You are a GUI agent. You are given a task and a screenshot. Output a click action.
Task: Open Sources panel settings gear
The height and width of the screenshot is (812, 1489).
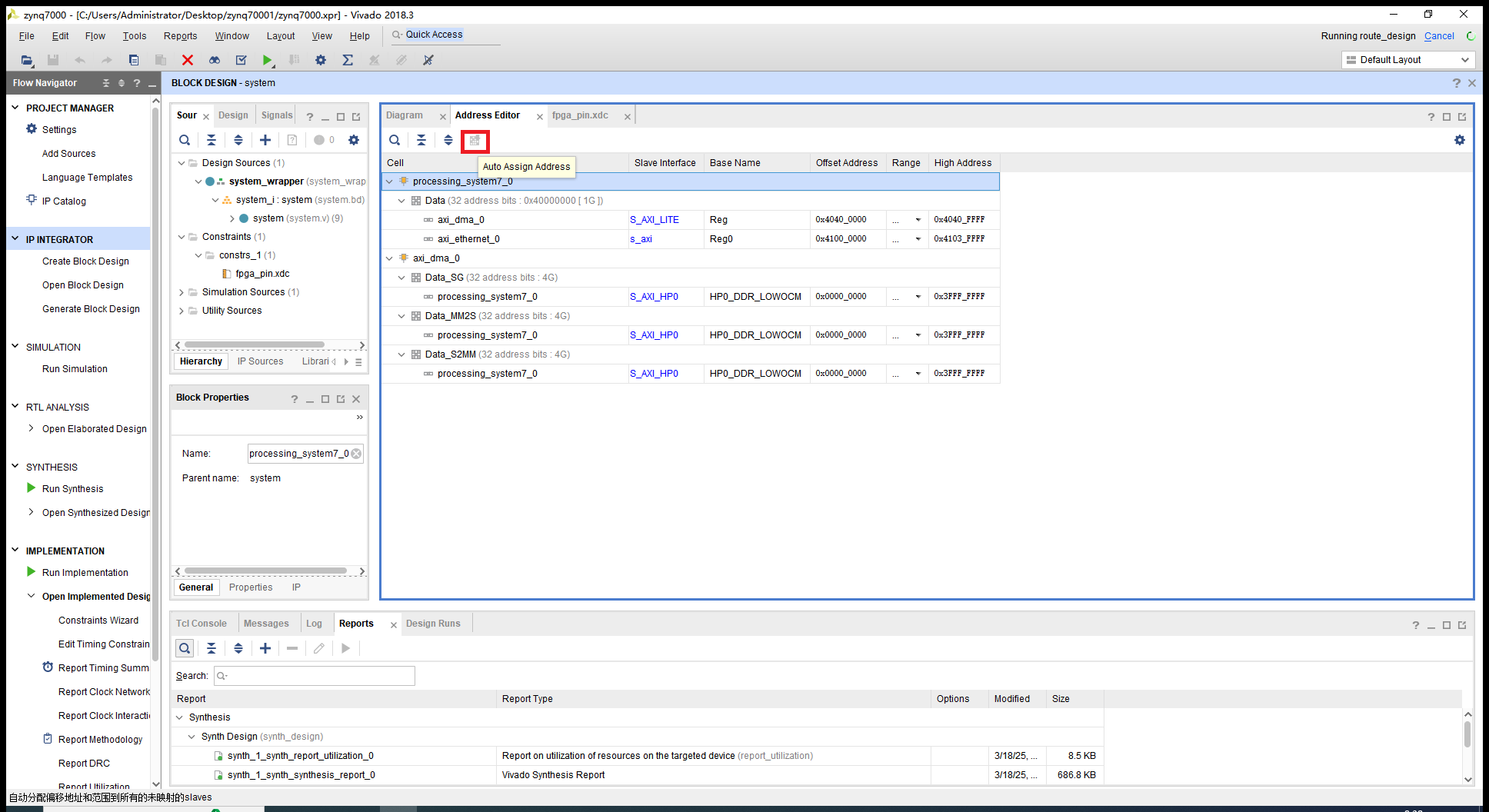click(354, 140)
